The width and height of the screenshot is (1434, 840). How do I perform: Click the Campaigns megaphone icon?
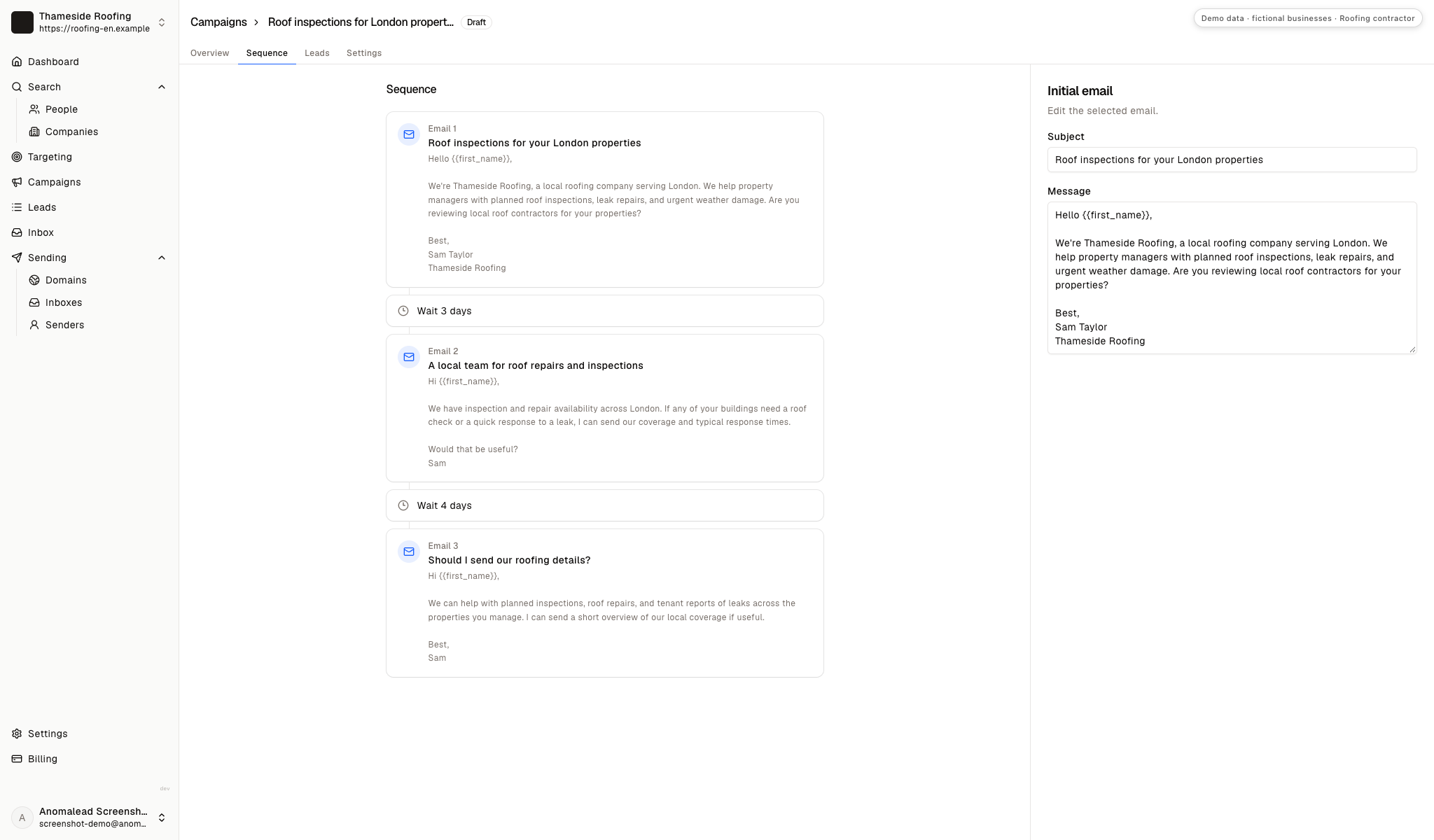click(x=17, y=182)
